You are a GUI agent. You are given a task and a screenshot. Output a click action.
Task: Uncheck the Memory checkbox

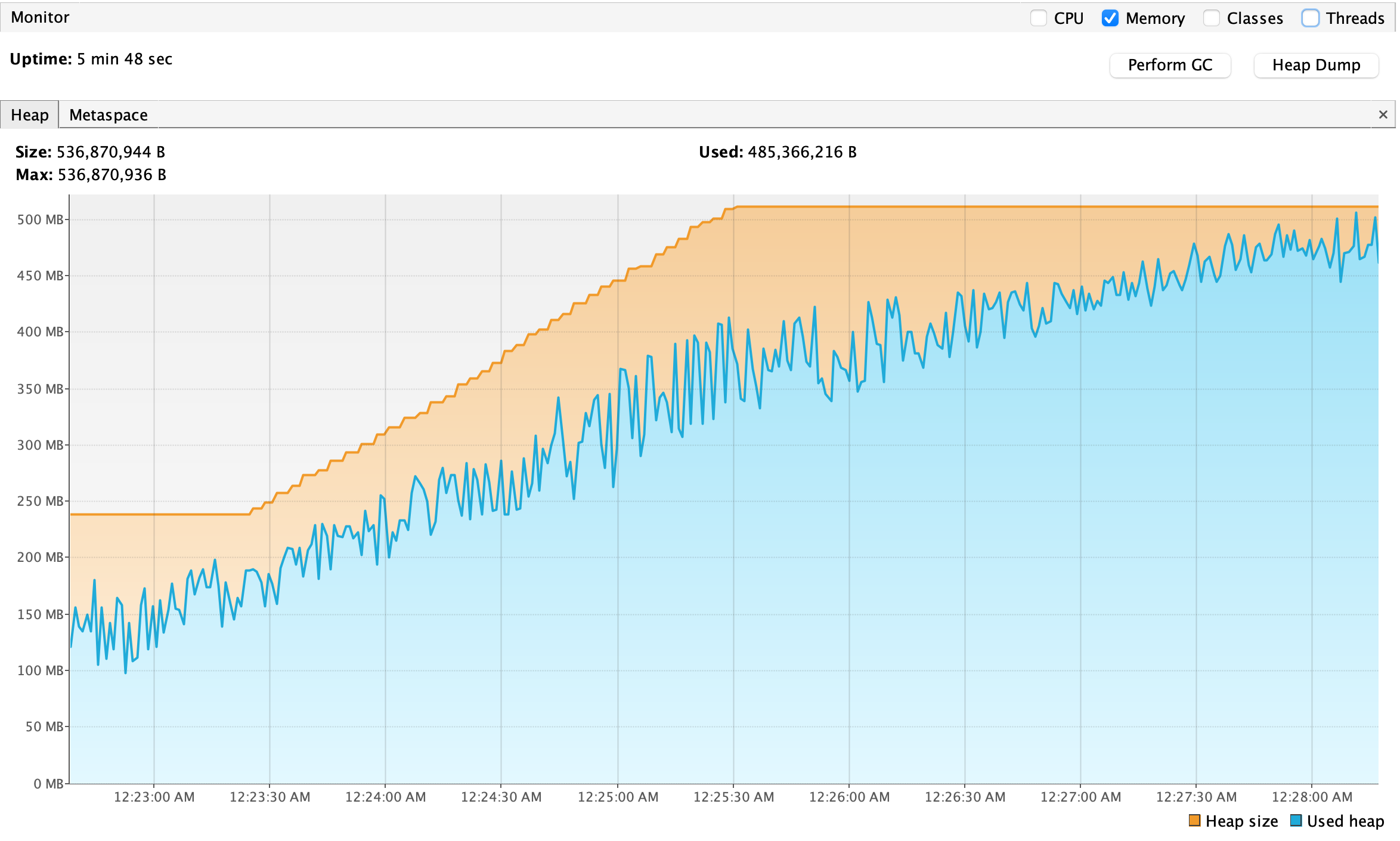click(1110, 18)
